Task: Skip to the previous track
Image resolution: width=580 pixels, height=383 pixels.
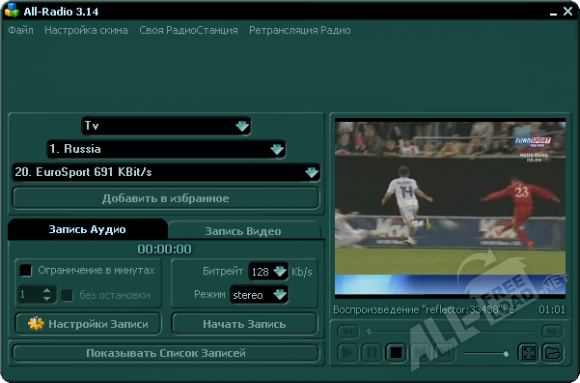Action: 420,353
